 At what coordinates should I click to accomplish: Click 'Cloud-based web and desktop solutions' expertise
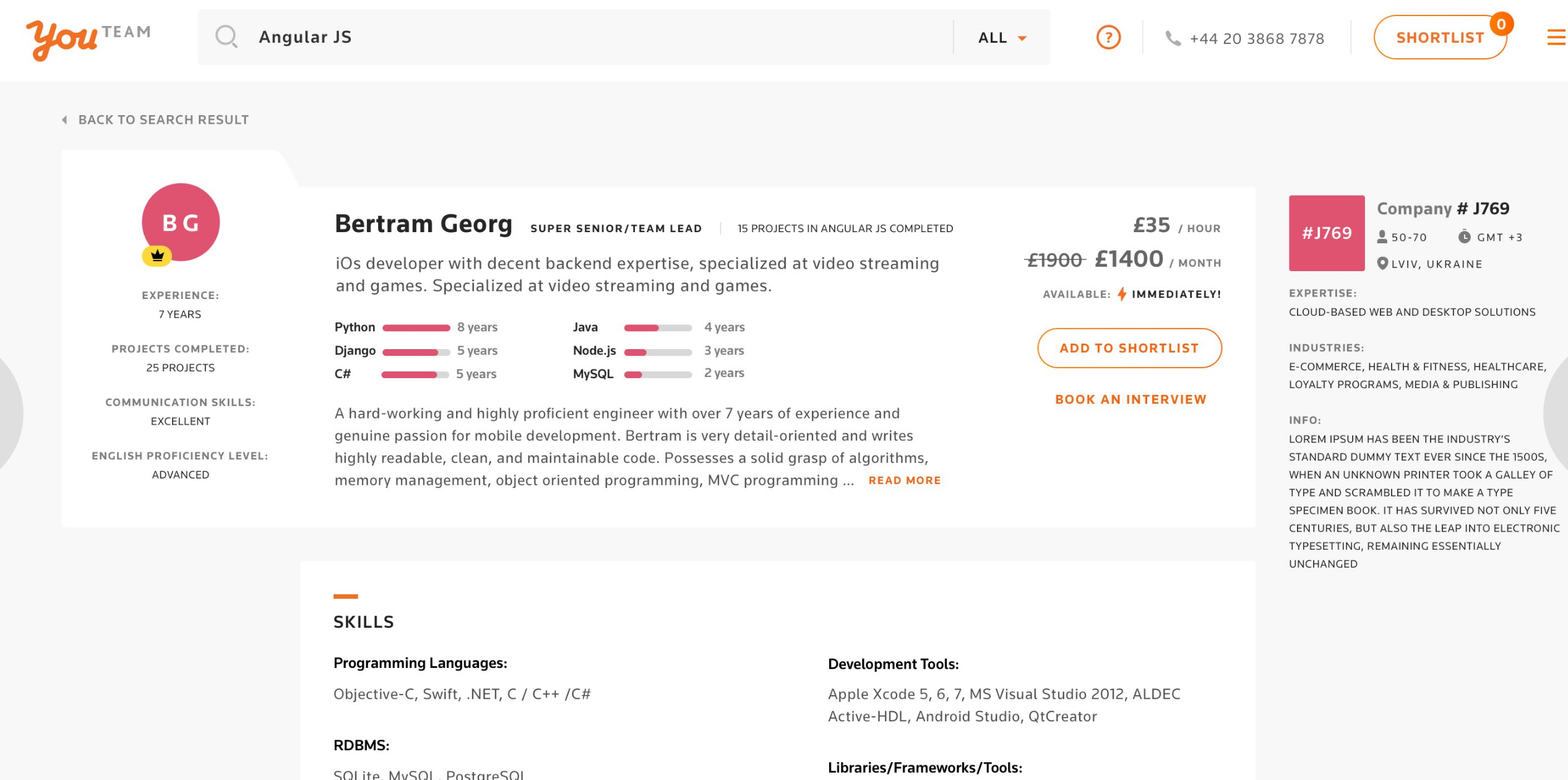(x=1412, y=312)
